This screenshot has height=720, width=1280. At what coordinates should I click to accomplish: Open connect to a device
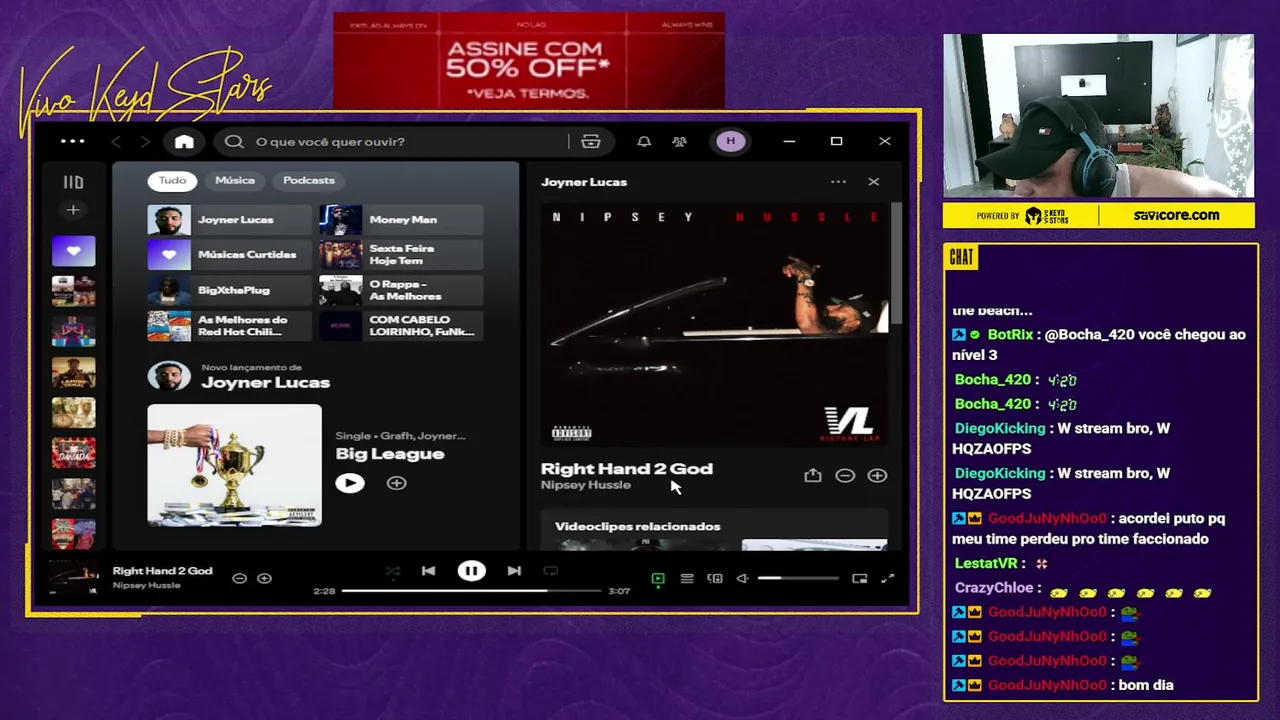715,579
